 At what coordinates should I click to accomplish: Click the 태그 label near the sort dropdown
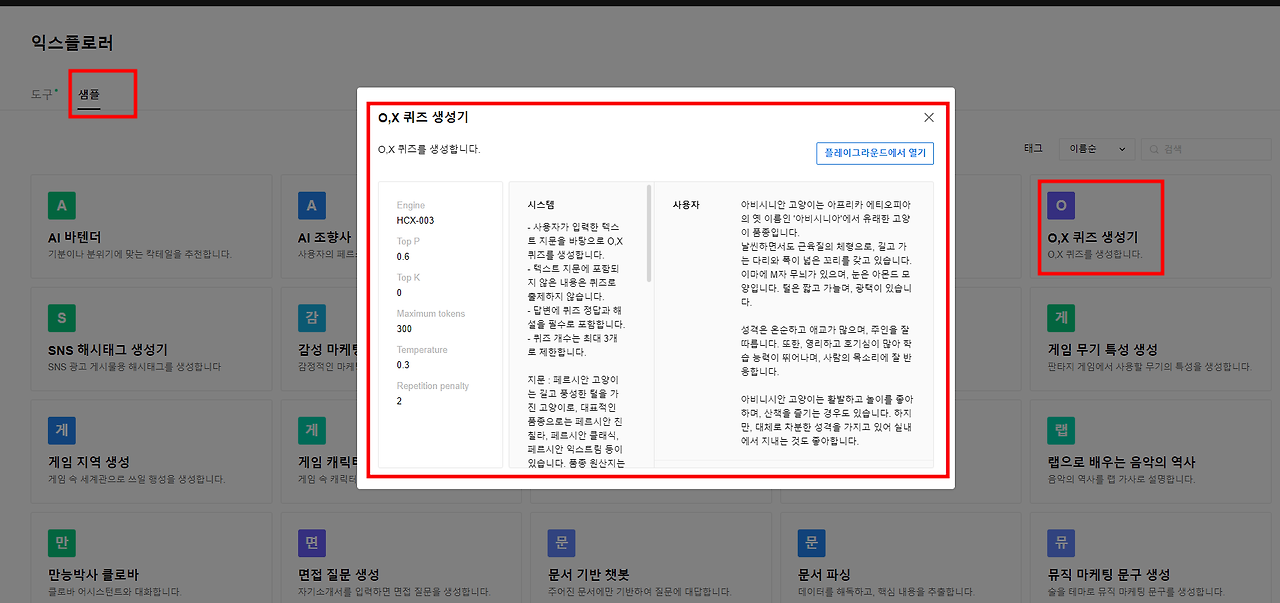pos(1033,149)
